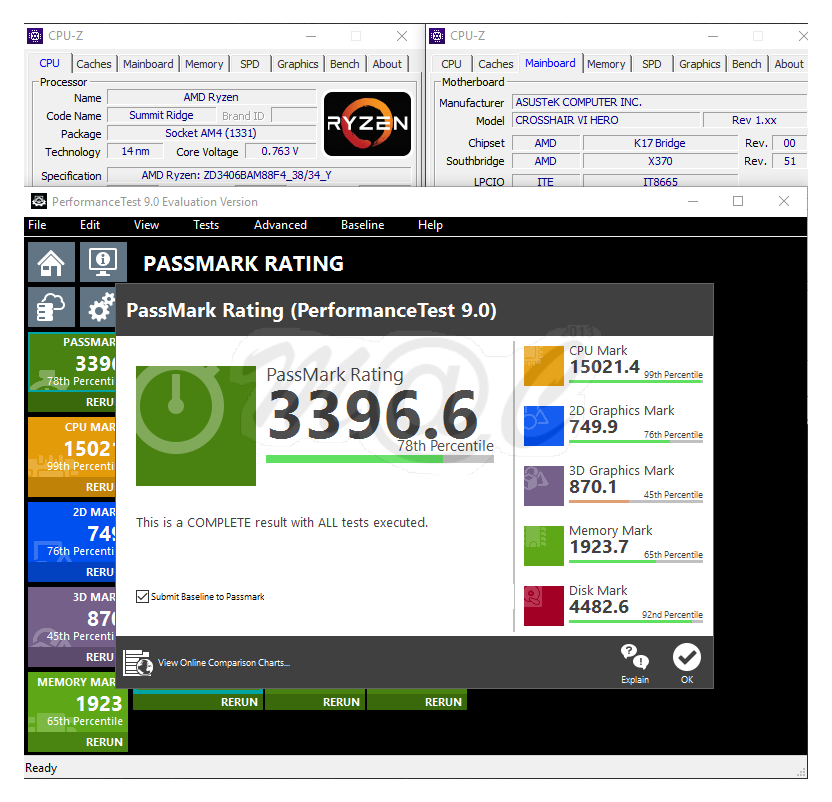
Task: Open the Baseline menu
Action: pyautogui.click(x=362, y=225)
